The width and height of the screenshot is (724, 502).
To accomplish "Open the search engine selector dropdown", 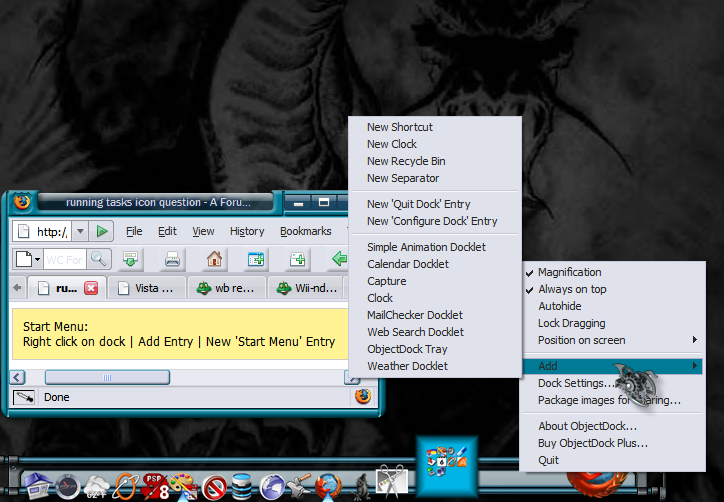I will (x=30, y=259).
